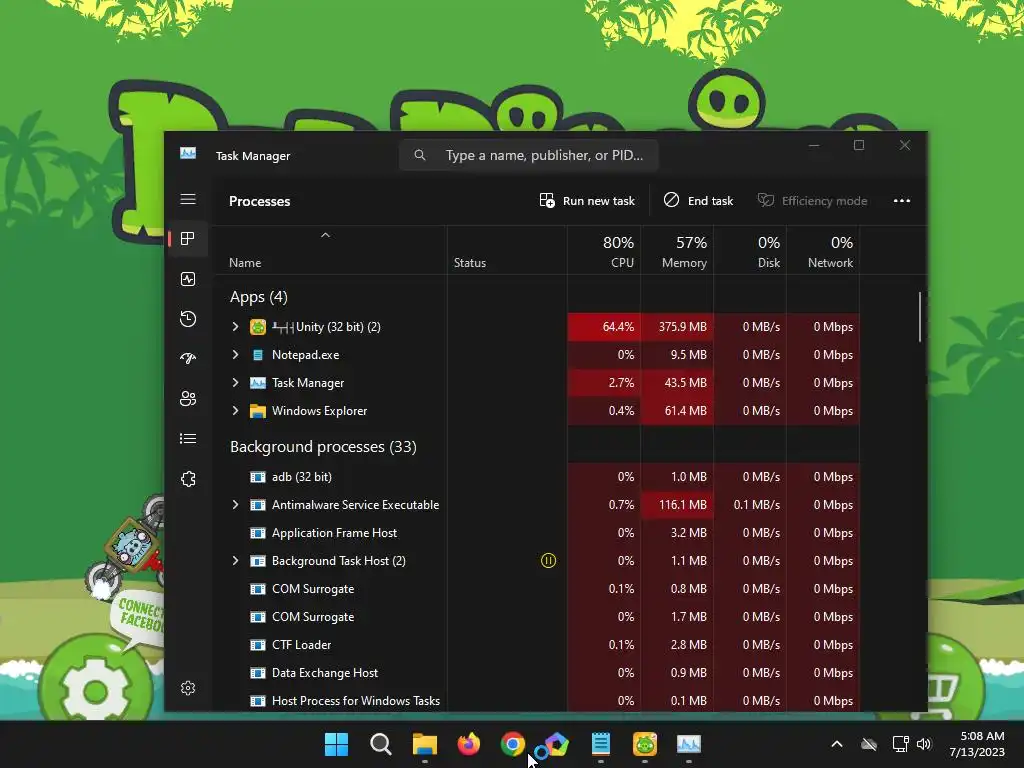Sort processes by CPU column
Image resolution: width=1024 pixels, height=768 pixels.
click(x=605, y=251)
